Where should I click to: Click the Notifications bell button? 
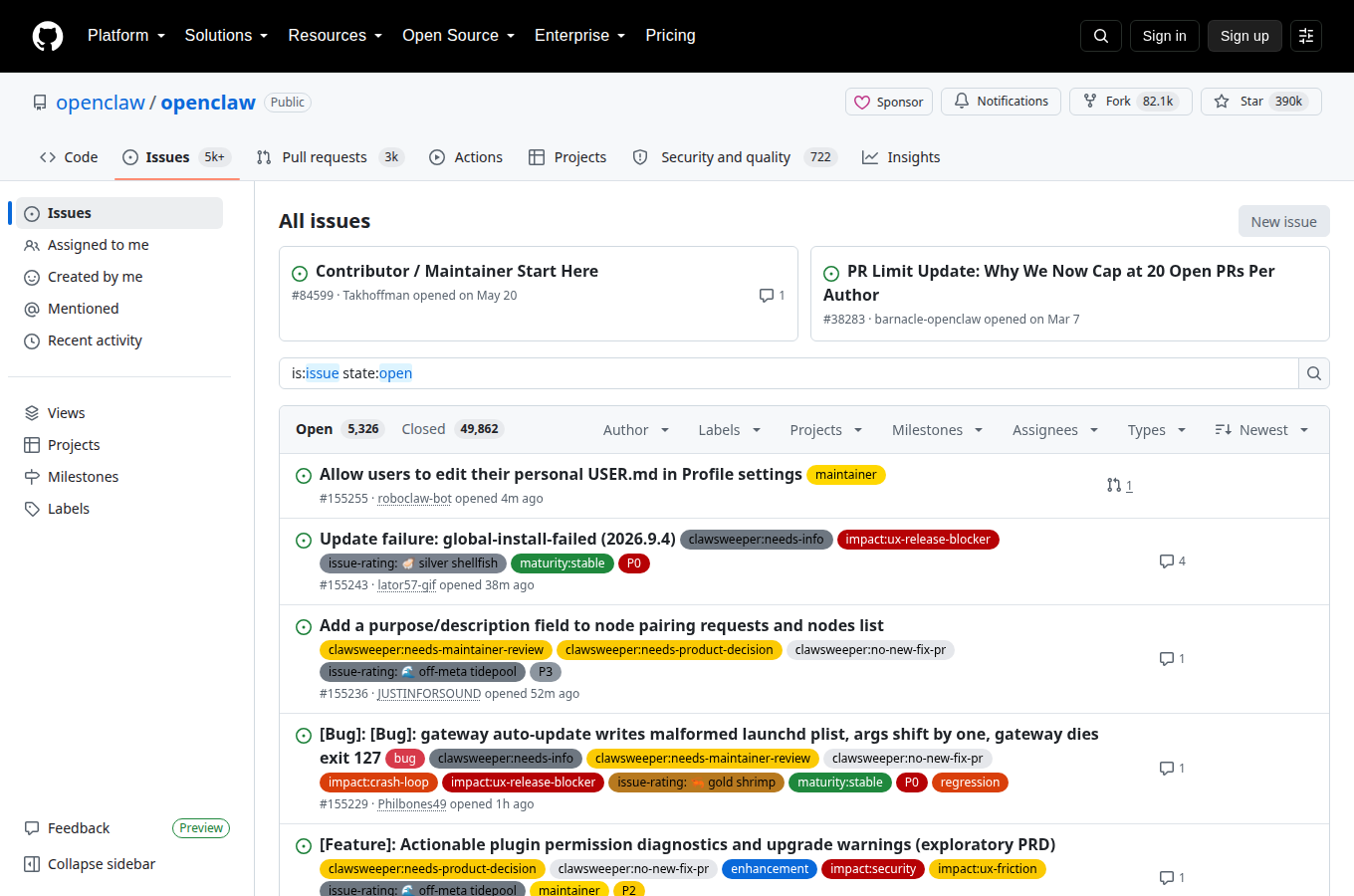[x=1001, y=102]
